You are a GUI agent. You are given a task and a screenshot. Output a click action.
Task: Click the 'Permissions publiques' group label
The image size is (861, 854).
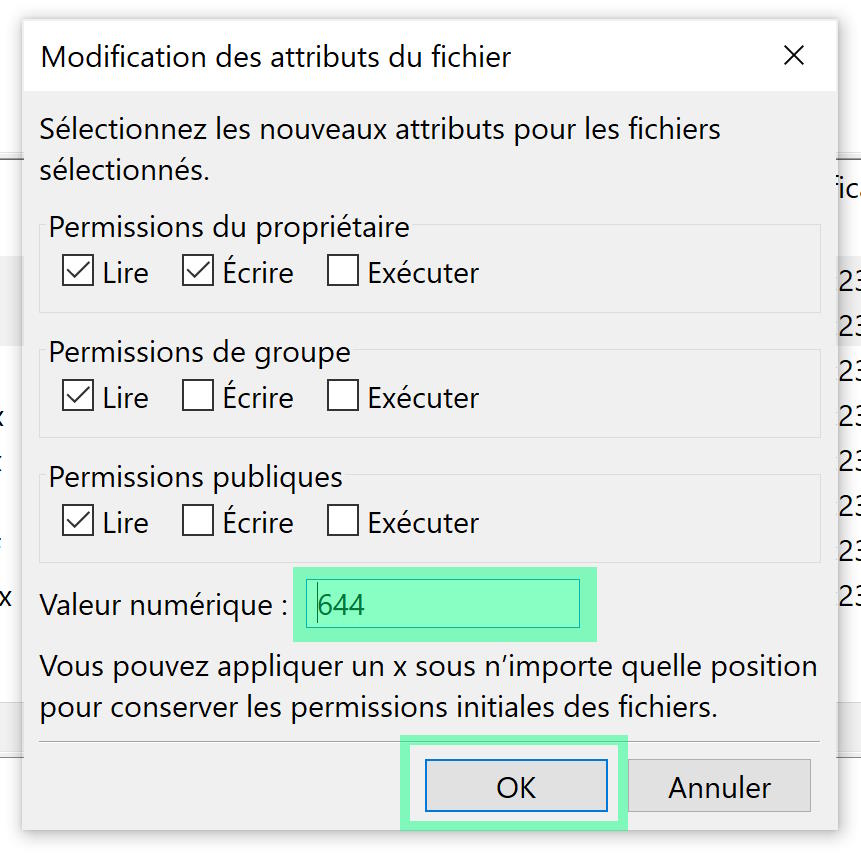point(196,477)
